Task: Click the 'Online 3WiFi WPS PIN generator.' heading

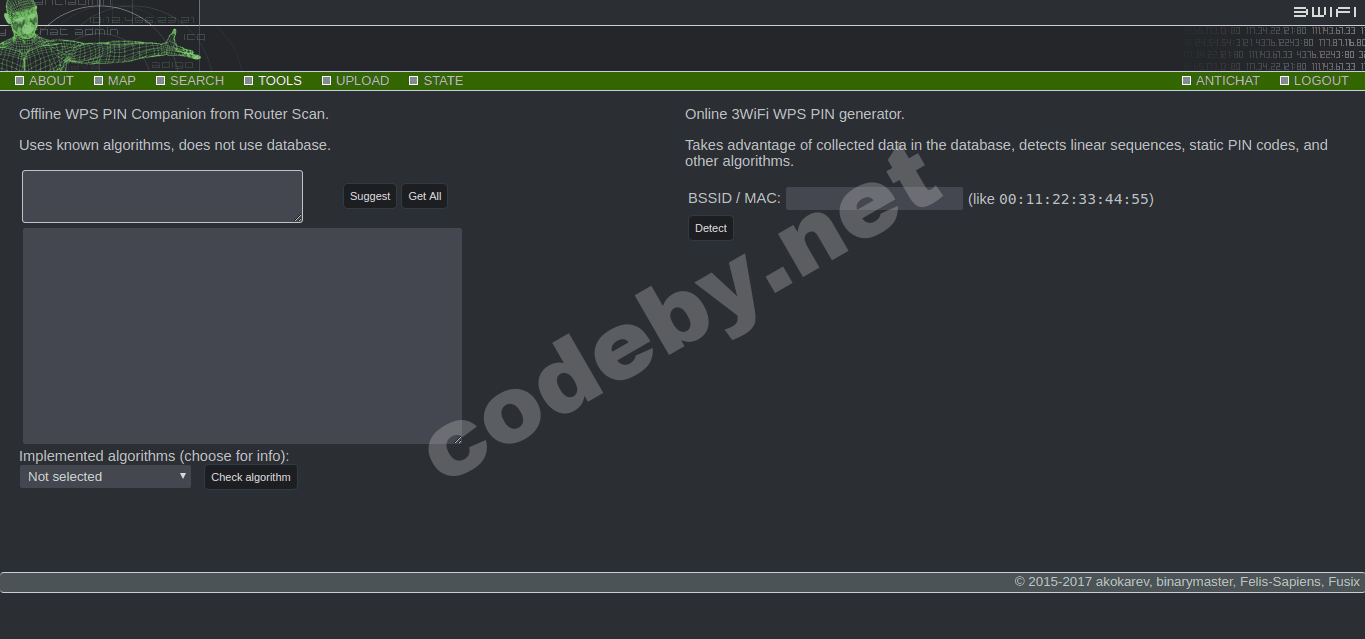Action: point(795,114)
